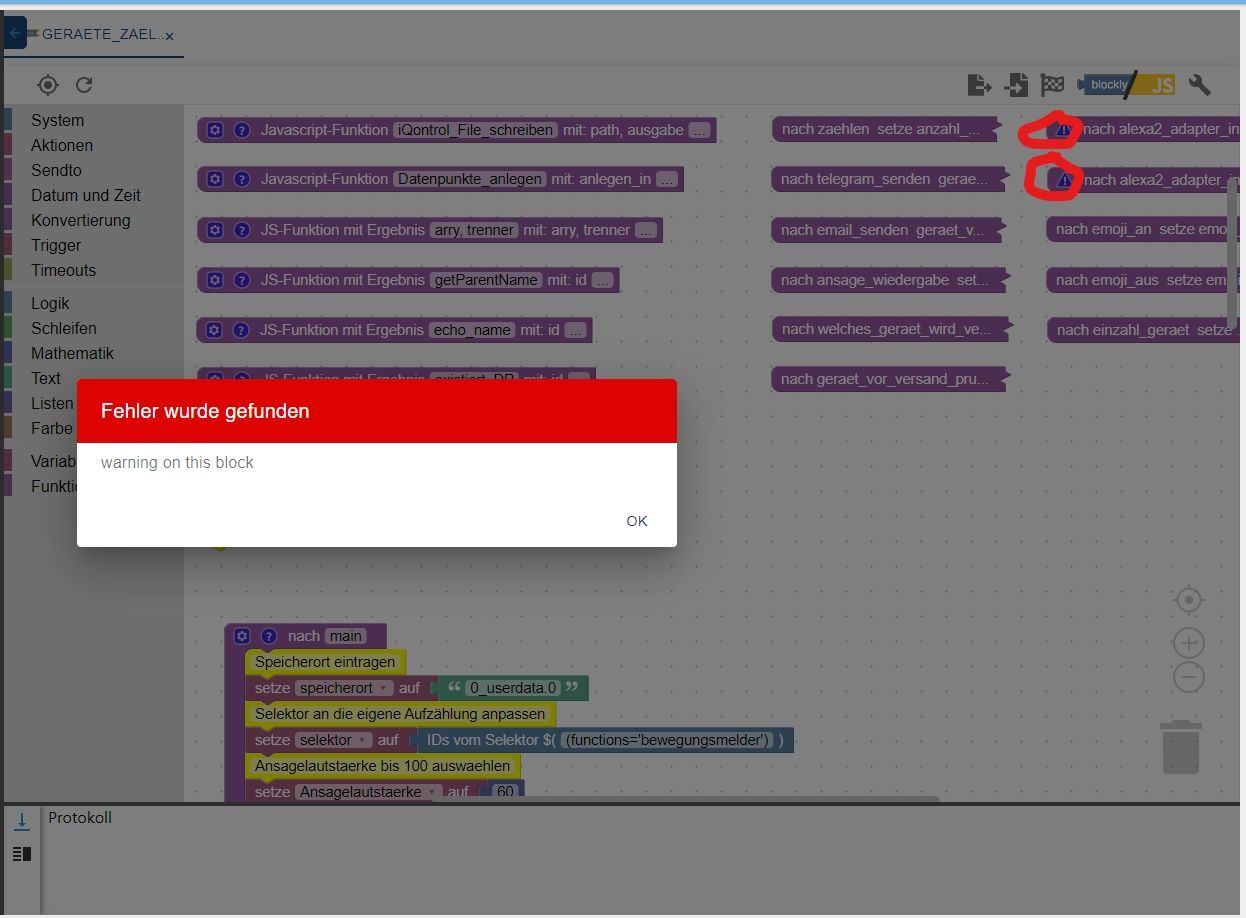
Task: Confirm the error dialog with OK
Action: 637,521
